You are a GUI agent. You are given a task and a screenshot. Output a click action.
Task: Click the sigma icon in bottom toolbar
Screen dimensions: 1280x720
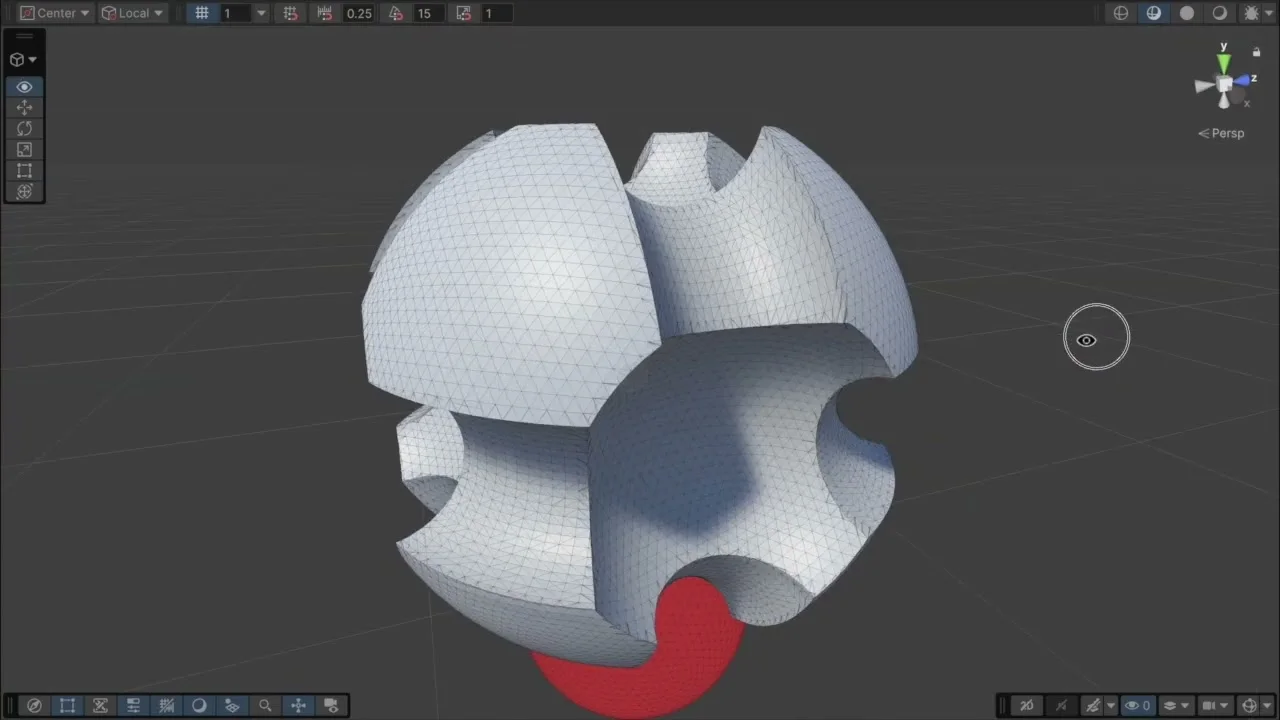[100, 706]
